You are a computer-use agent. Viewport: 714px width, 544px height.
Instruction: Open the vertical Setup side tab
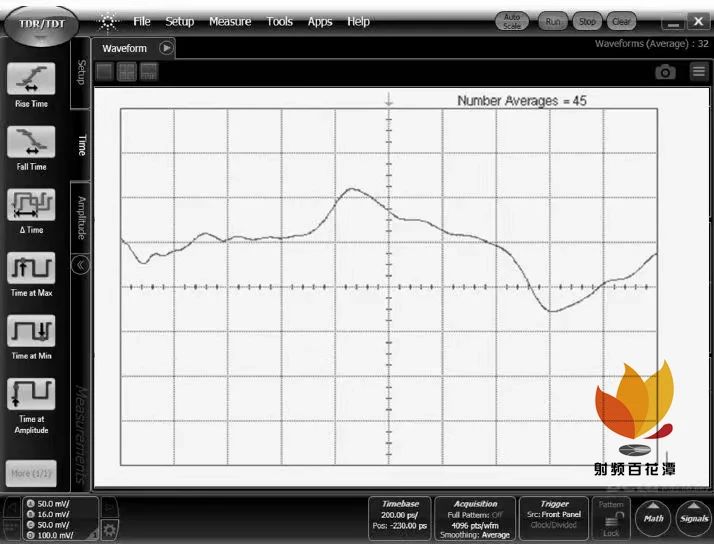81,73
